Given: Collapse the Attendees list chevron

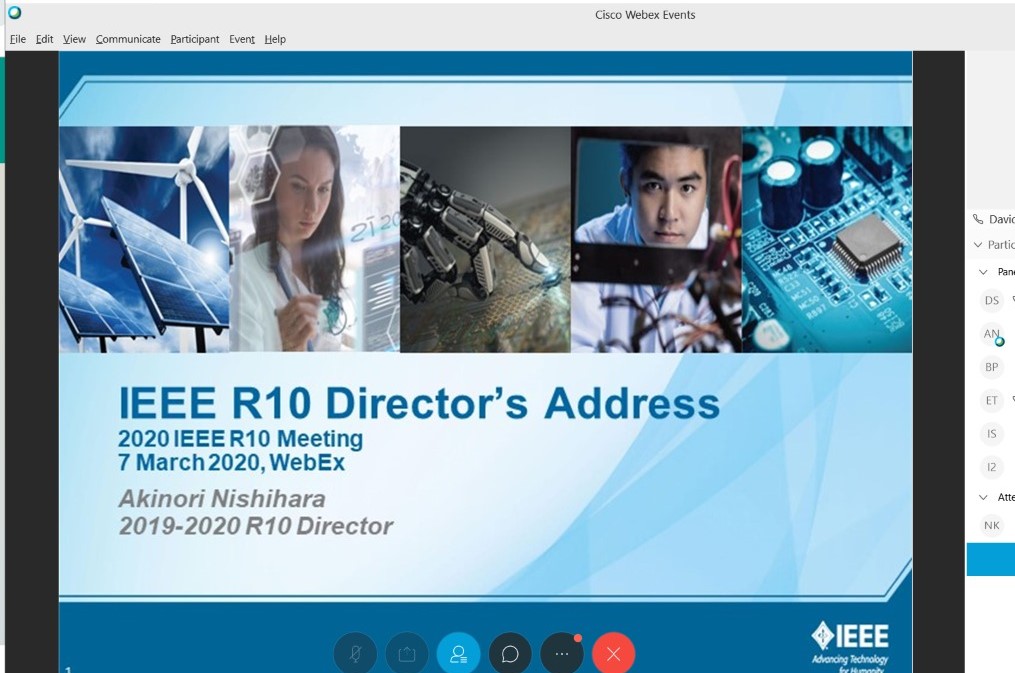Looking at the screenshot, I should coord(983,497).
